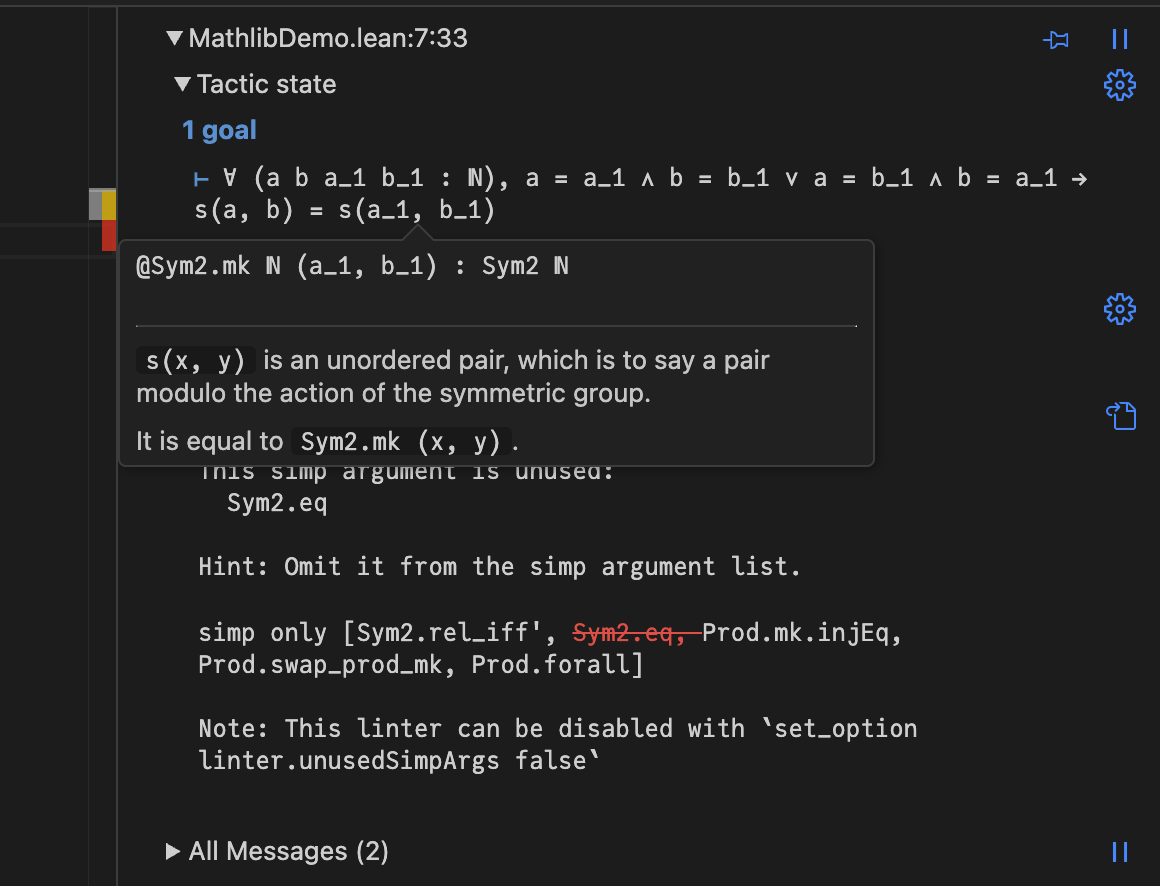Viewport: 1160px width, 886px height.
Task: Pause updating in the MathlibDemo.lean header row
Action: (x=1120, y=40)
